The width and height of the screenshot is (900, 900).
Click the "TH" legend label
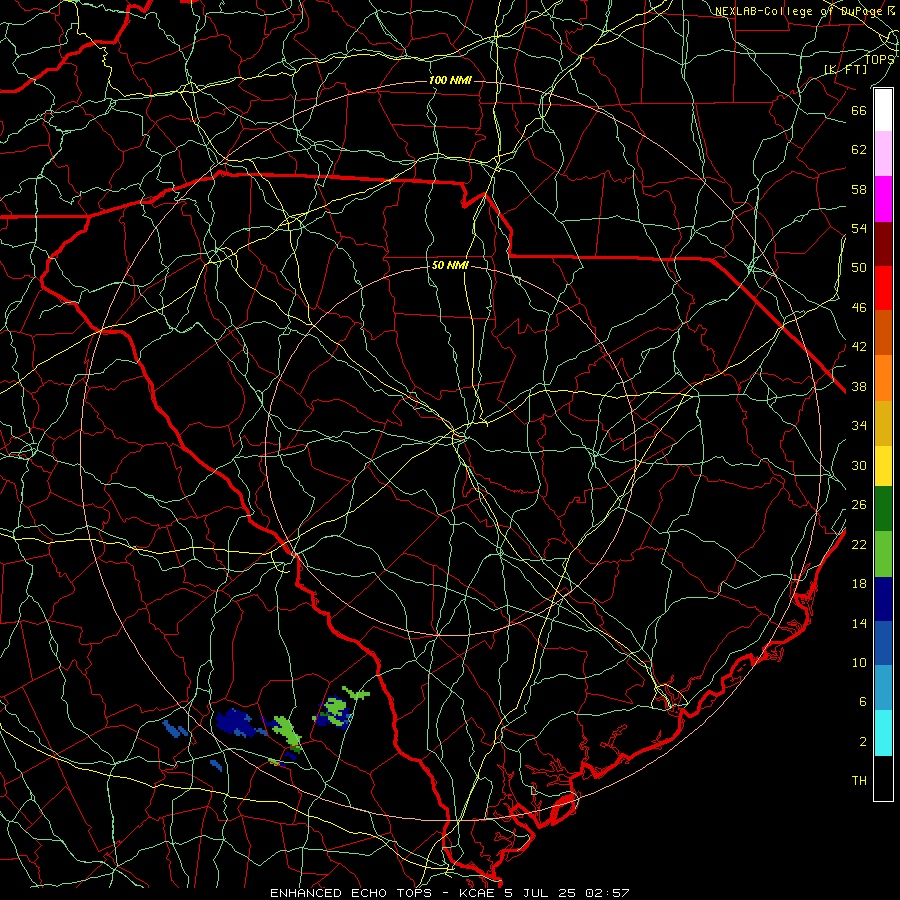point(859,781)
